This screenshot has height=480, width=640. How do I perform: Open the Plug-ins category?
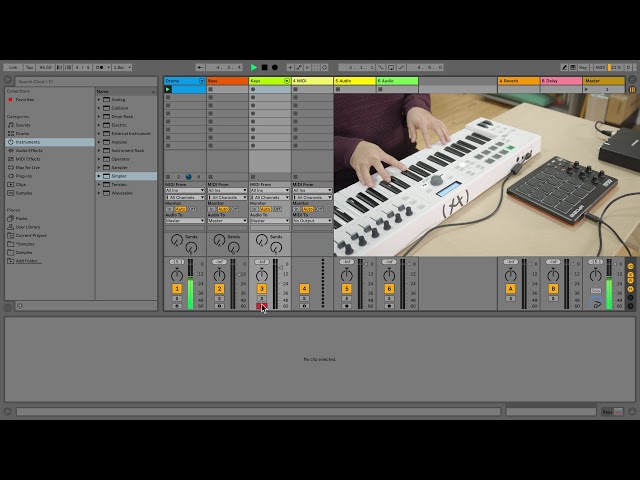pos(24,176)
